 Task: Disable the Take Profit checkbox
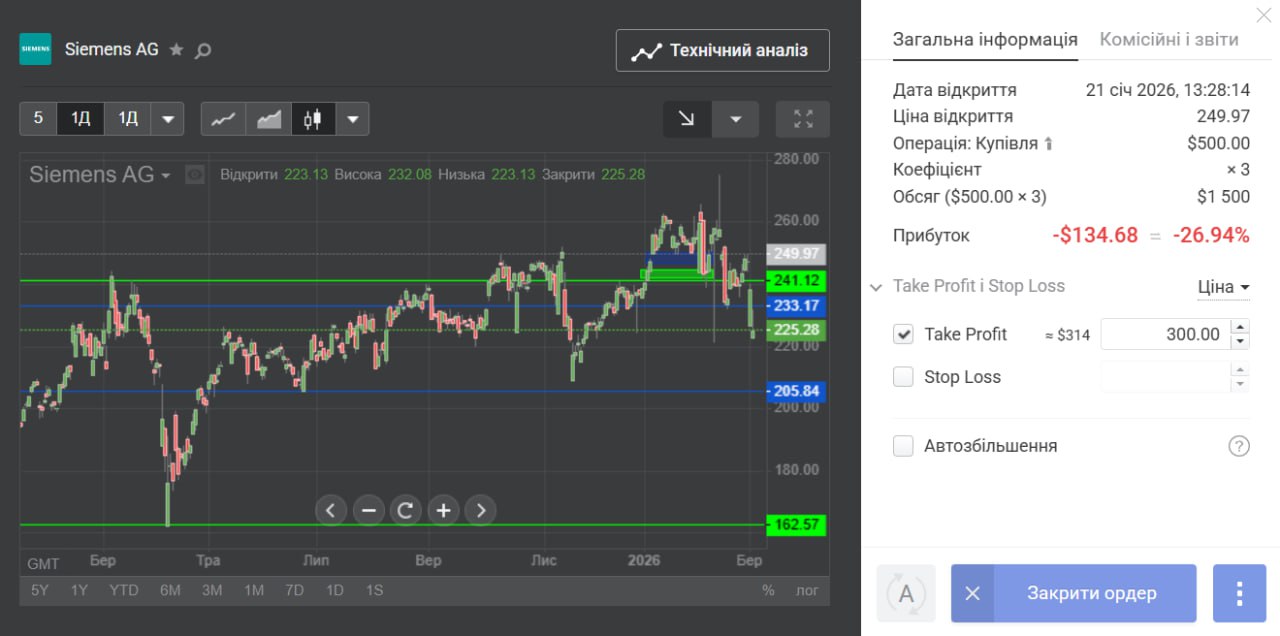click(x=904, y=334)
